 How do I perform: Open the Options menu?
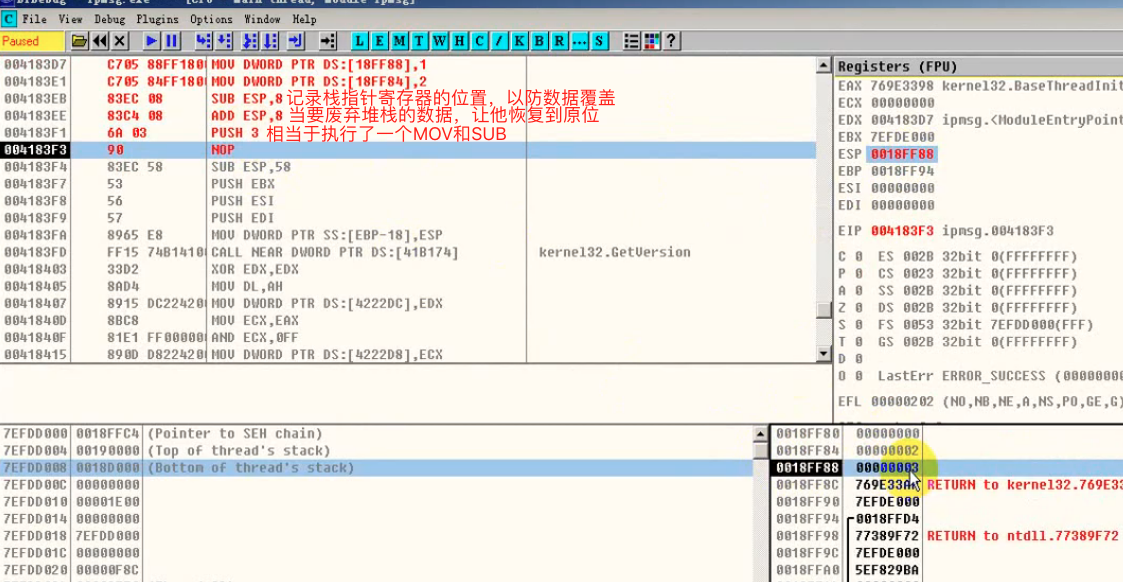(x=211, y=19)
